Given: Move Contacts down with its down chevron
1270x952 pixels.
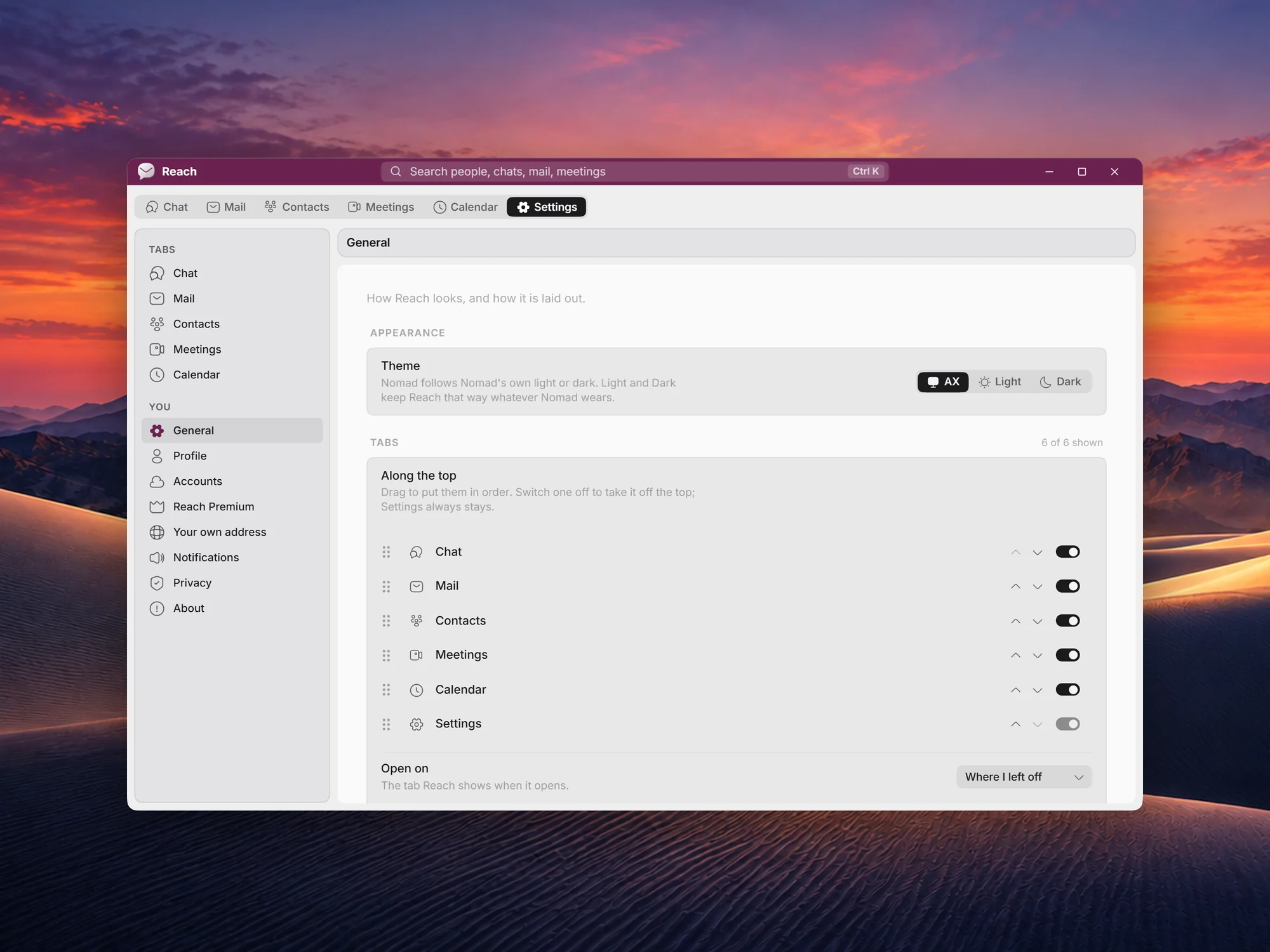Looking at the screenshot, I should click(x=1037, y=621).
